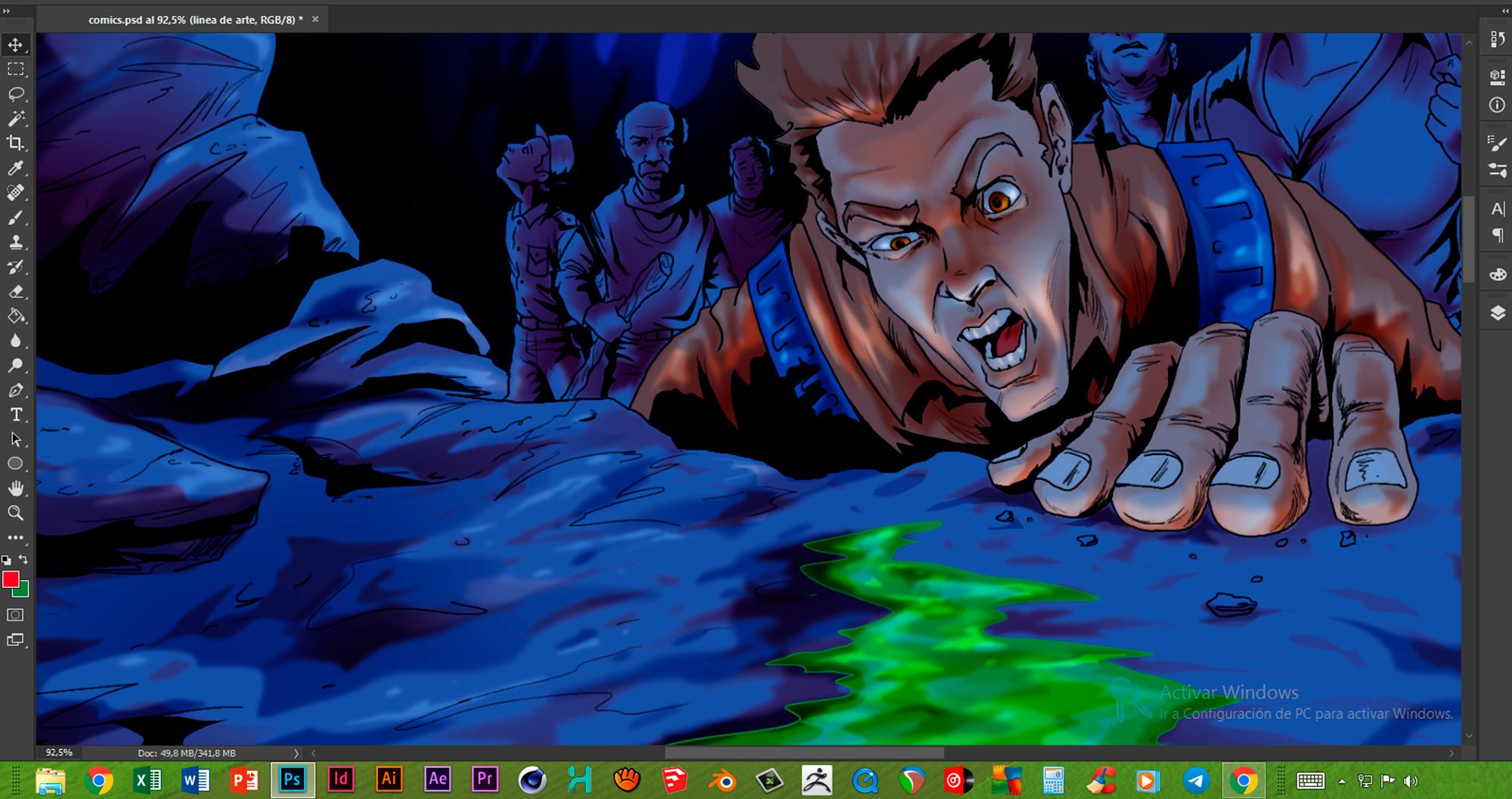Toggle Quick Mask mode
The width and height of the screenshot is (1512, 799).
coord(16,615)
